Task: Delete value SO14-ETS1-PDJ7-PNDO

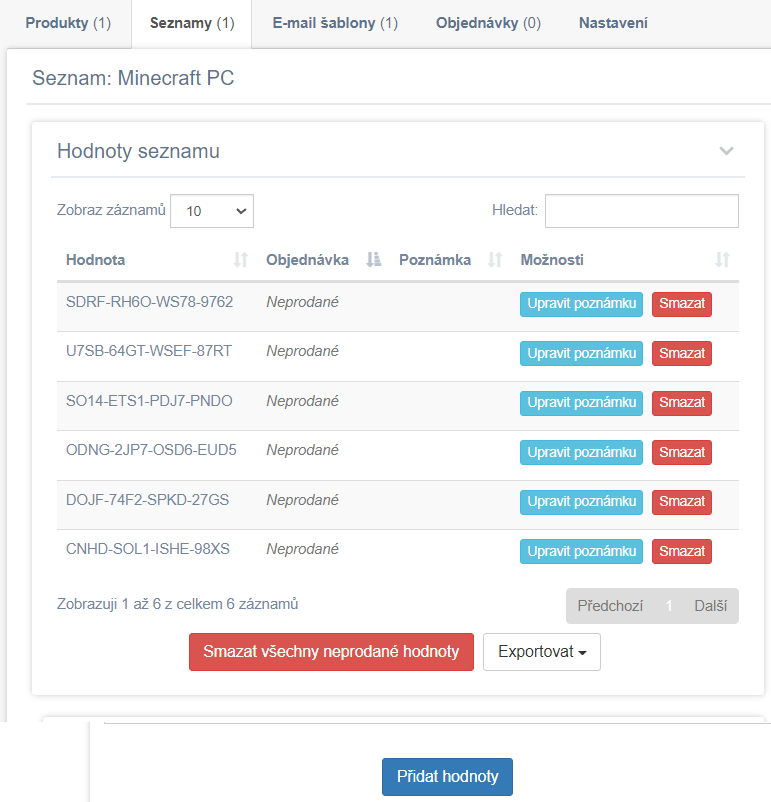Action: (681, 403)
